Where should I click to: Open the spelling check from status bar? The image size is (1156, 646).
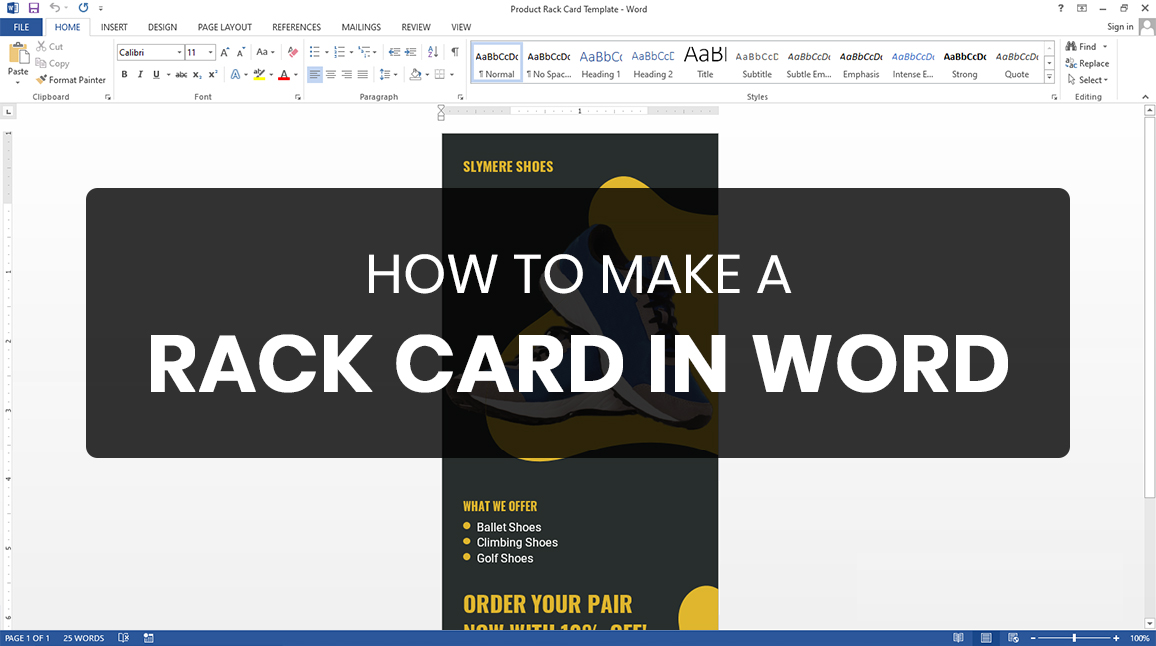pos(123,637)
